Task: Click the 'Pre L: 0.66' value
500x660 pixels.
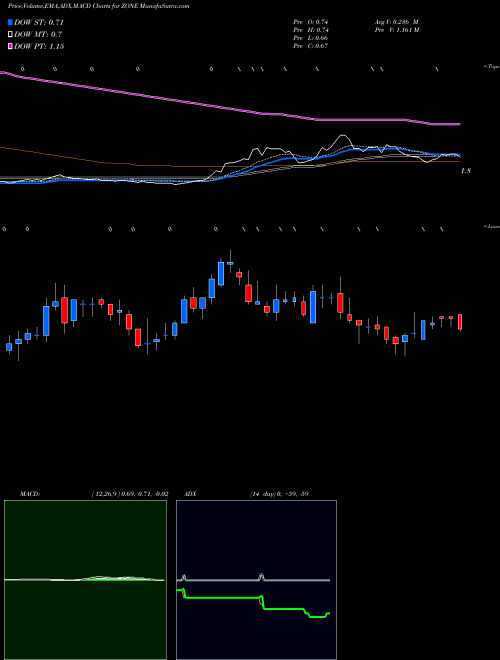Action: coord(311,38)
